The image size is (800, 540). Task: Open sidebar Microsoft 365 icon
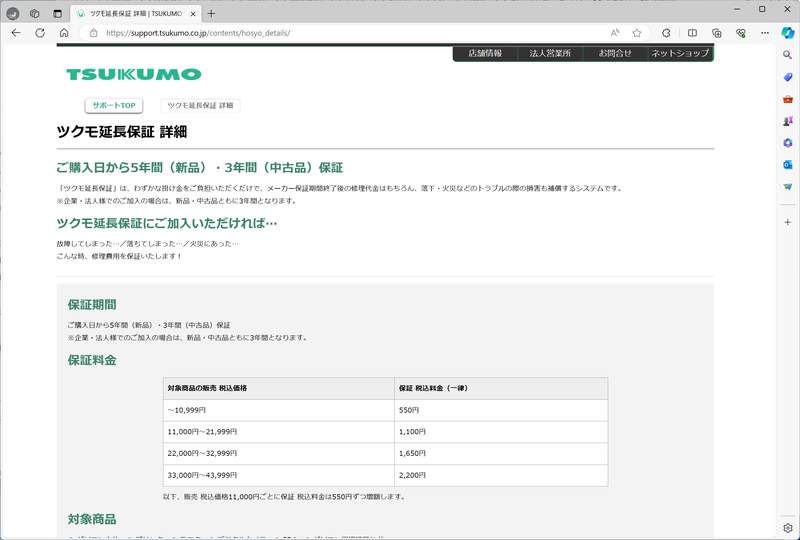[x=788, y=143]
